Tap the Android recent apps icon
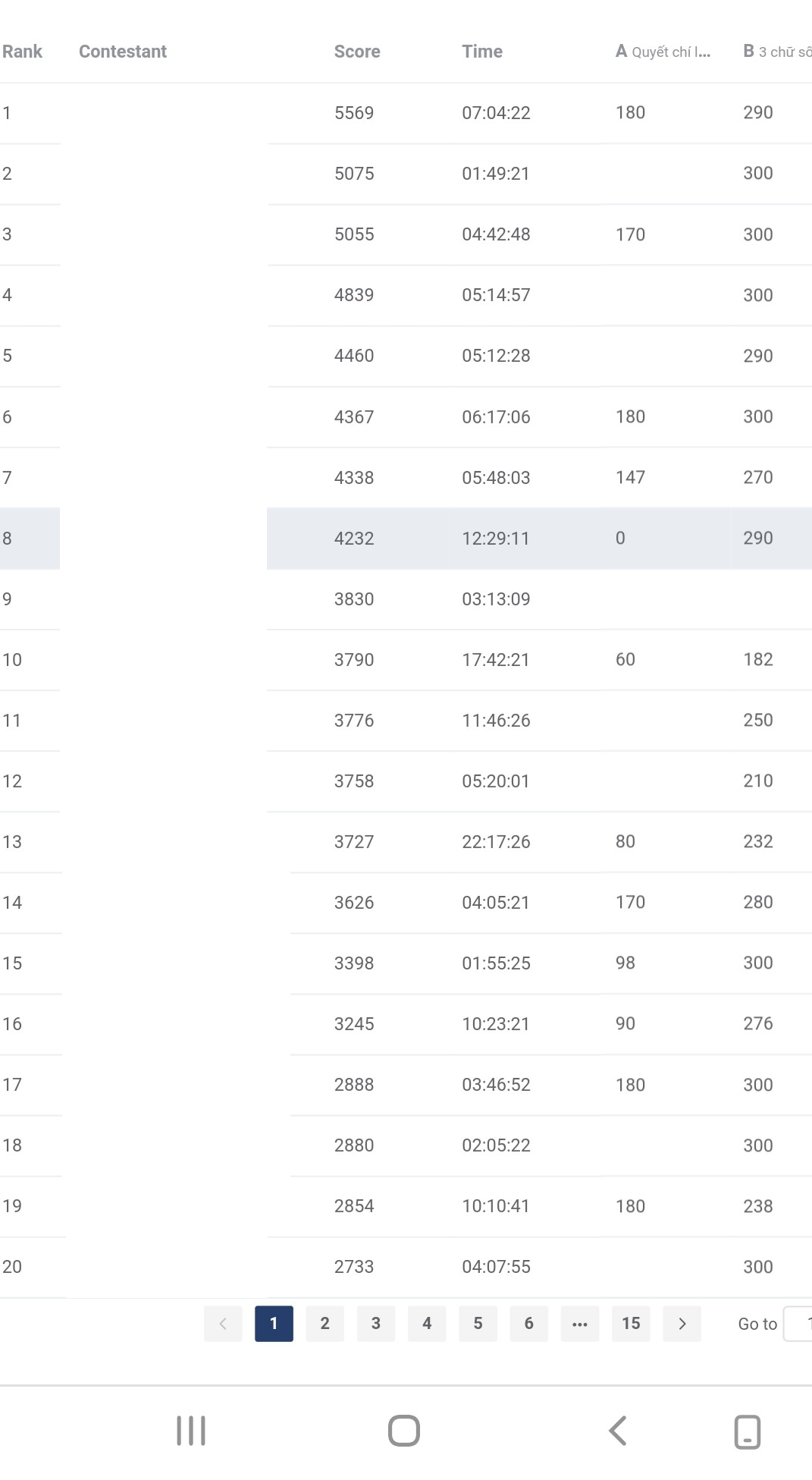Image resolution: width=812 pixels, height=1480 pixels. 191,1431
